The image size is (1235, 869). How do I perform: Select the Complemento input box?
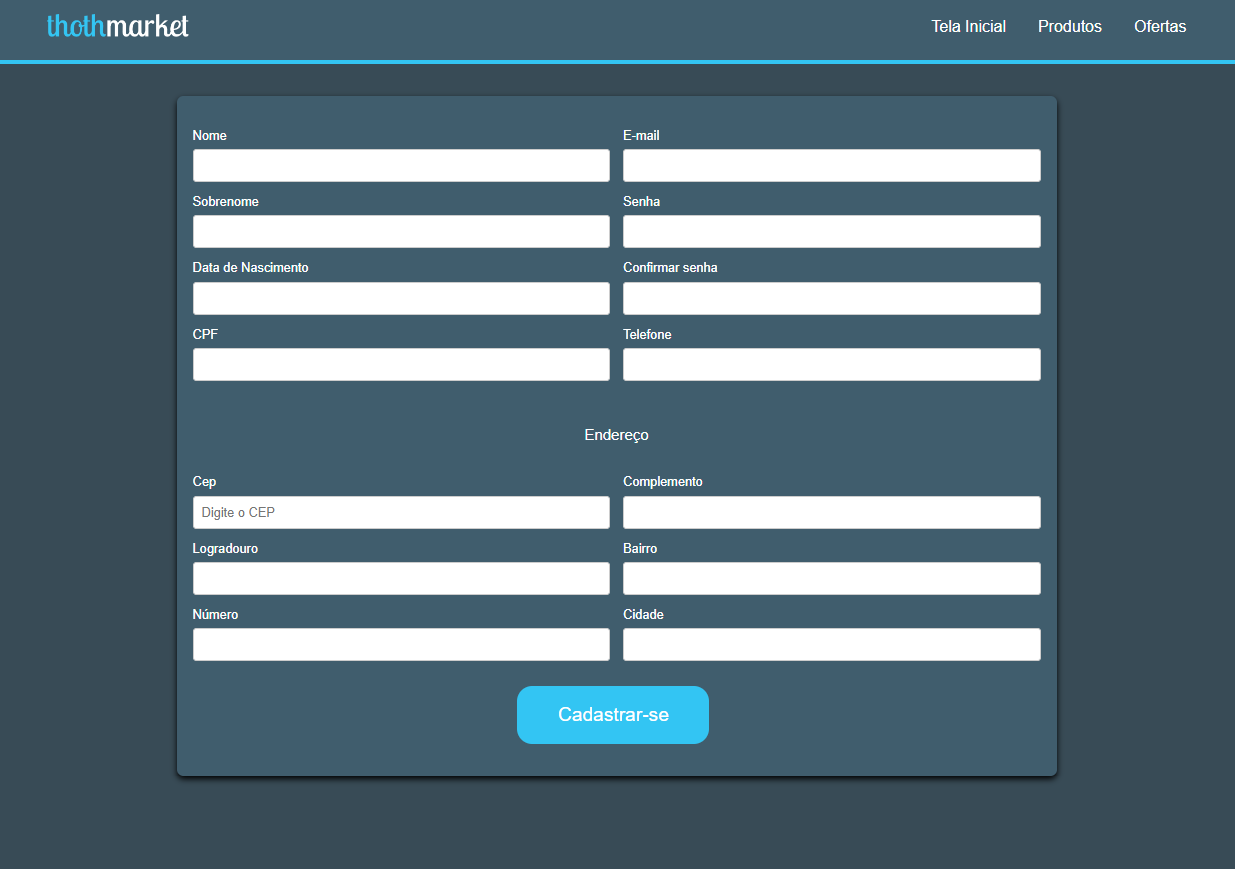point(831,513)
